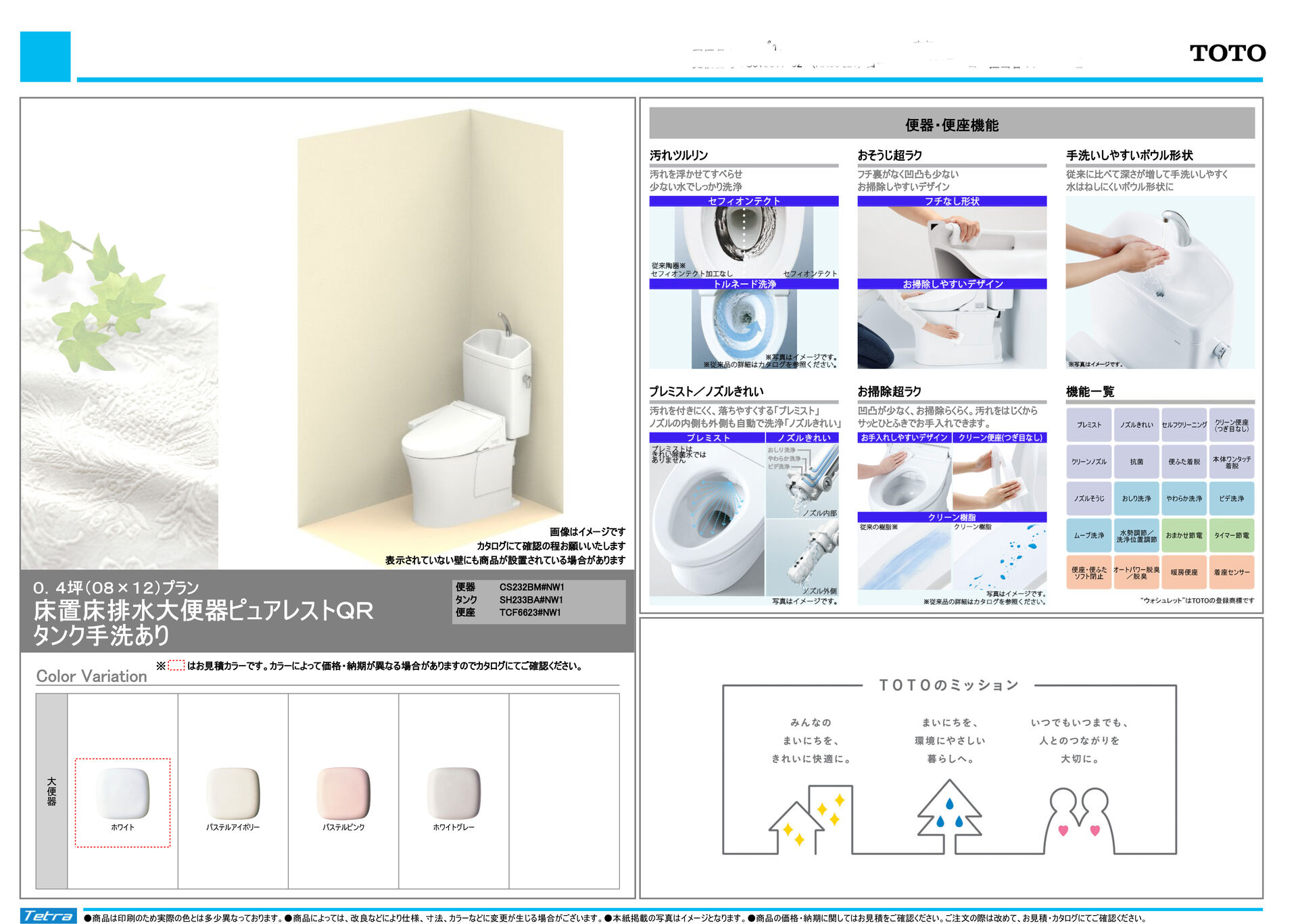Screen dimensions: 1298x924
Task: Click the タイマー節電 feature tile
Action: (1232, 535)
